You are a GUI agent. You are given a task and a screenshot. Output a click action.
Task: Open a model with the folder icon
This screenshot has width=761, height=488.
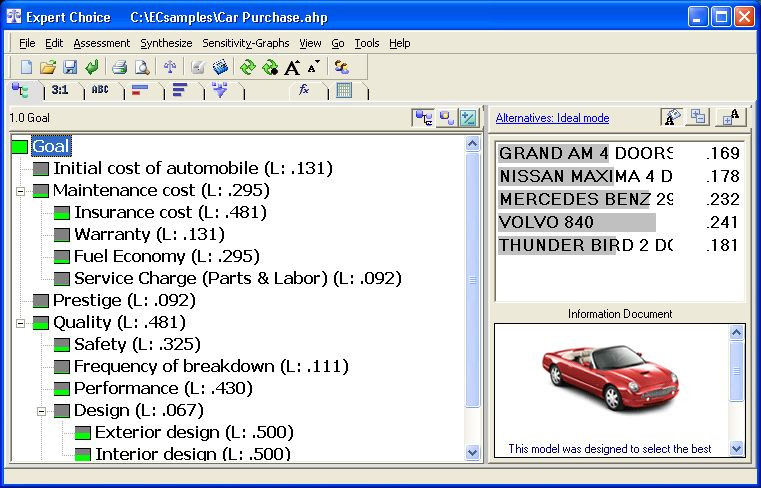pyautogui.click(x=48, y=67)
